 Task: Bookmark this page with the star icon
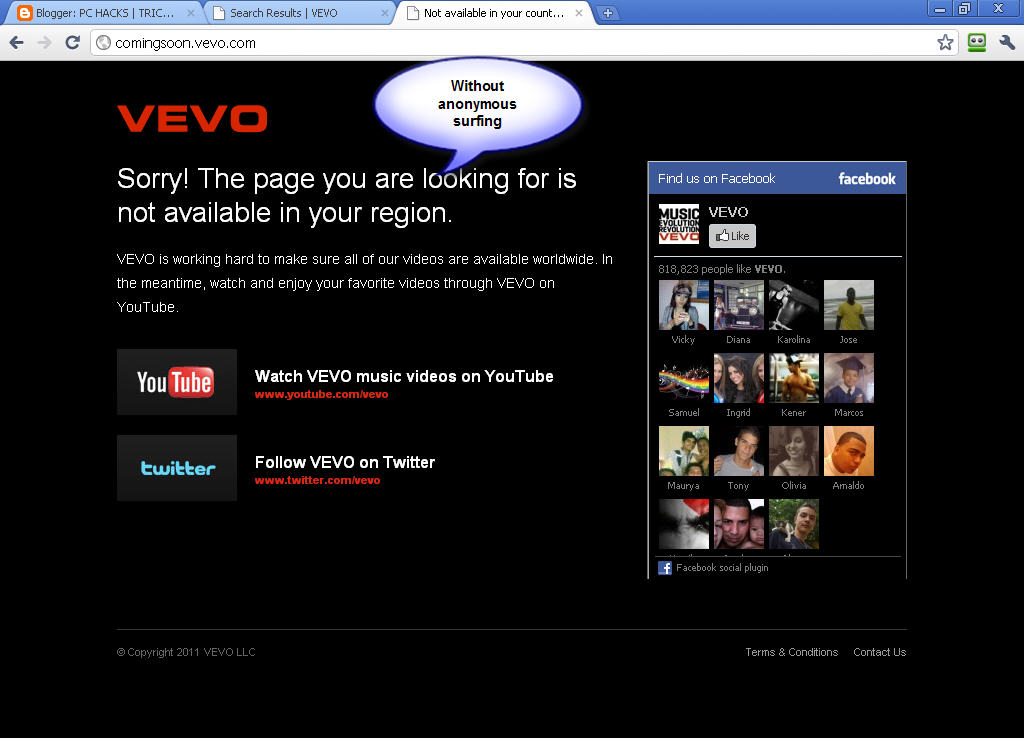[x=945, y=42]
